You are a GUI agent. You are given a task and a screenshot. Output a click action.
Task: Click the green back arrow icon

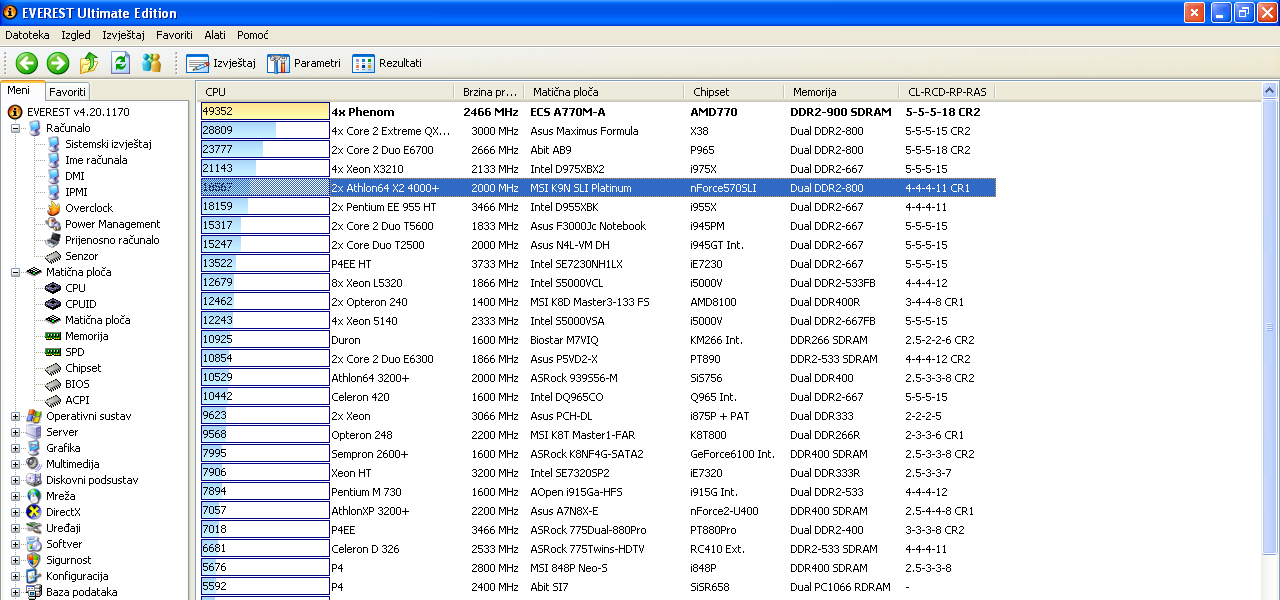pyautogui.click(x=26, y=63)
